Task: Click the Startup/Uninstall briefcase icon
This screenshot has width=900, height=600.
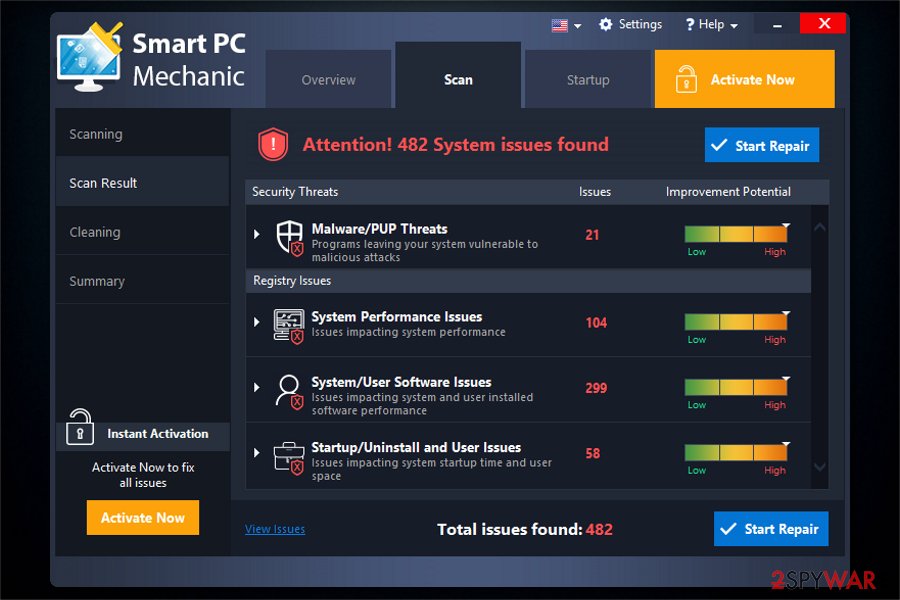Action: coord(289,458)
